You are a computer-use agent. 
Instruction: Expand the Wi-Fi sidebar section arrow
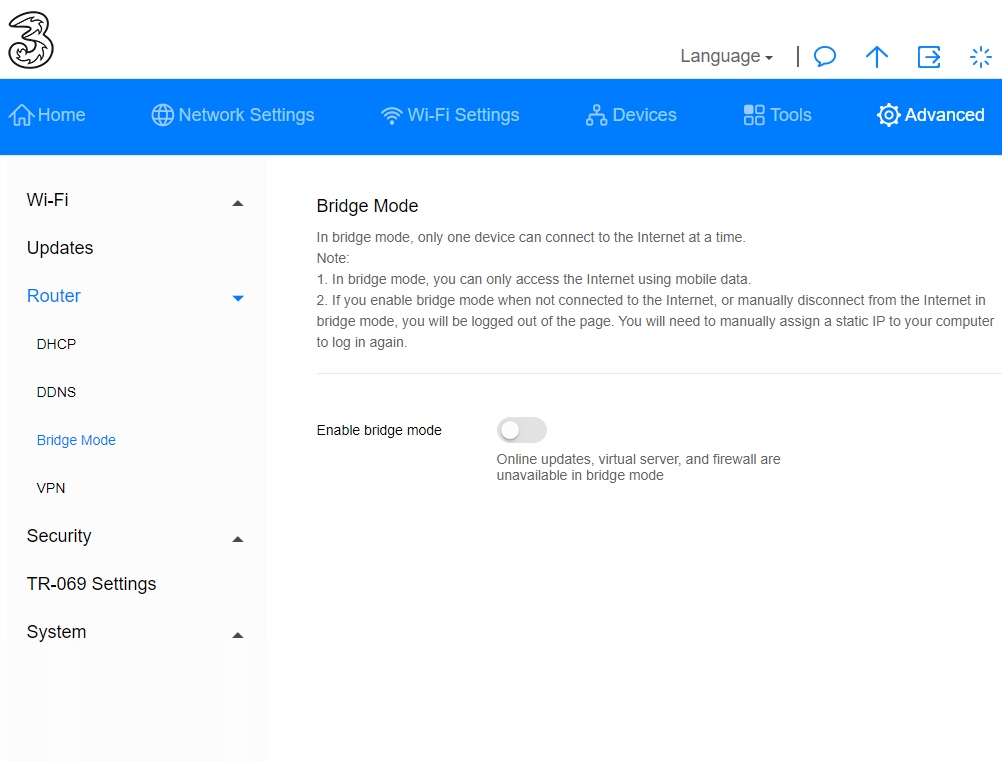click(x=238, y=203)
